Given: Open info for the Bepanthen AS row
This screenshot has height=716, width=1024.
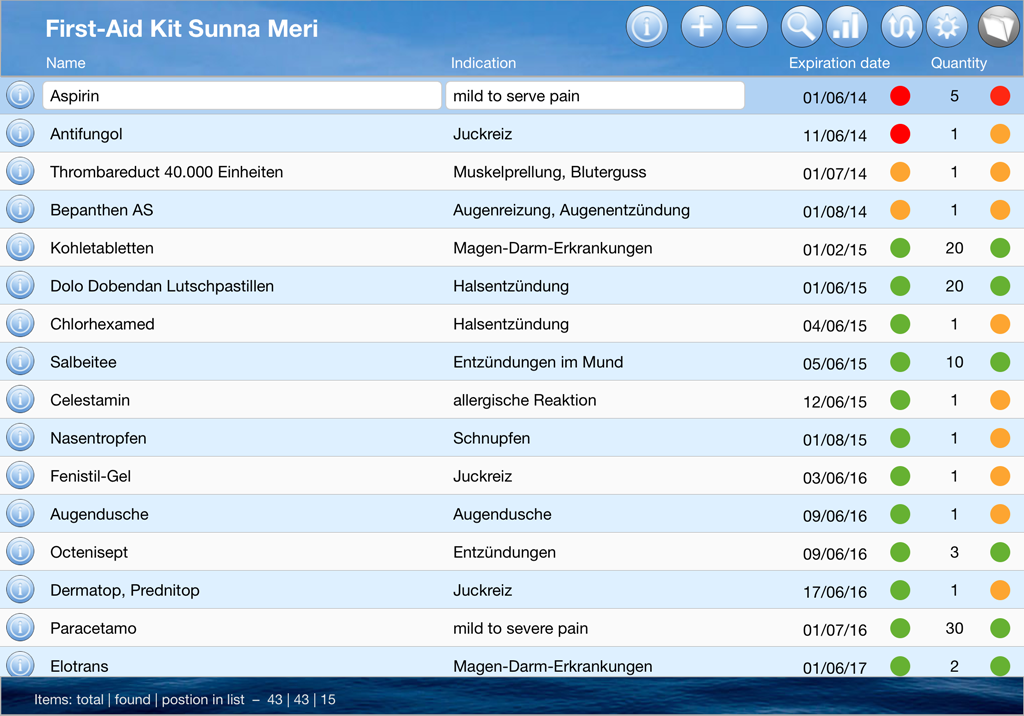Looking at the screenshot, I should coord(20,210).
